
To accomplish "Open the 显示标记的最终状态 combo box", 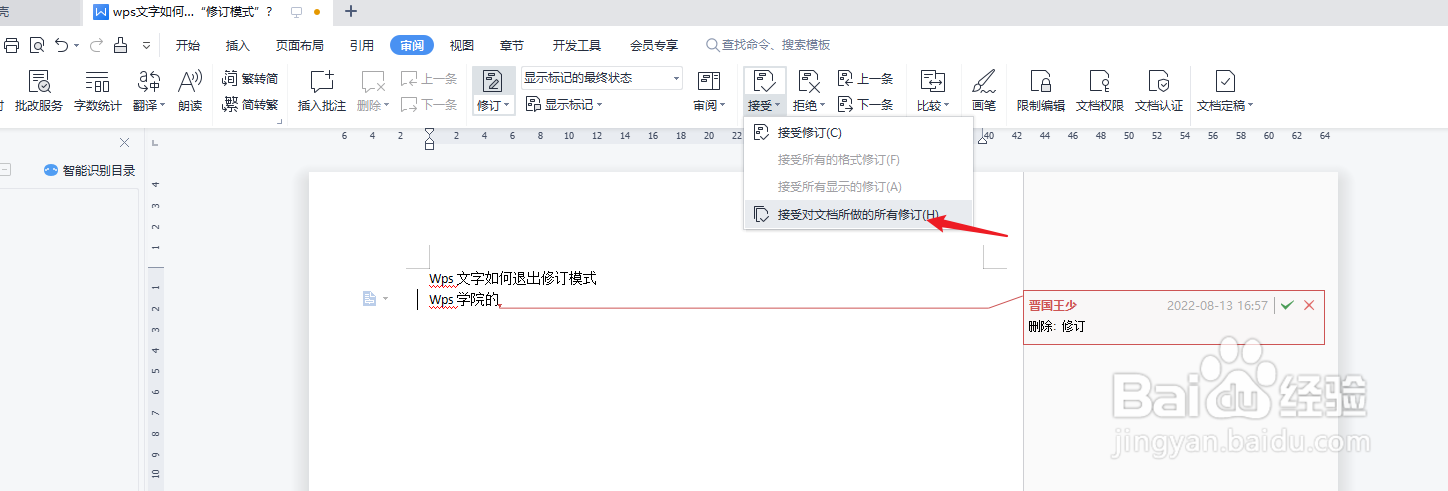I will [602, 78].
